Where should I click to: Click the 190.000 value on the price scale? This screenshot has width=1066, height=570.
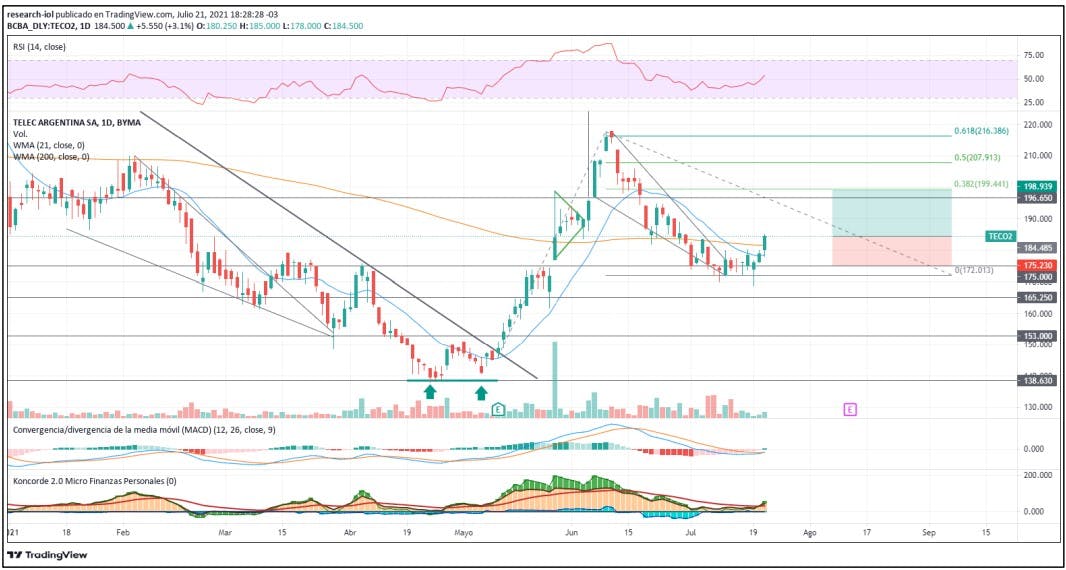coord(1037,219)
